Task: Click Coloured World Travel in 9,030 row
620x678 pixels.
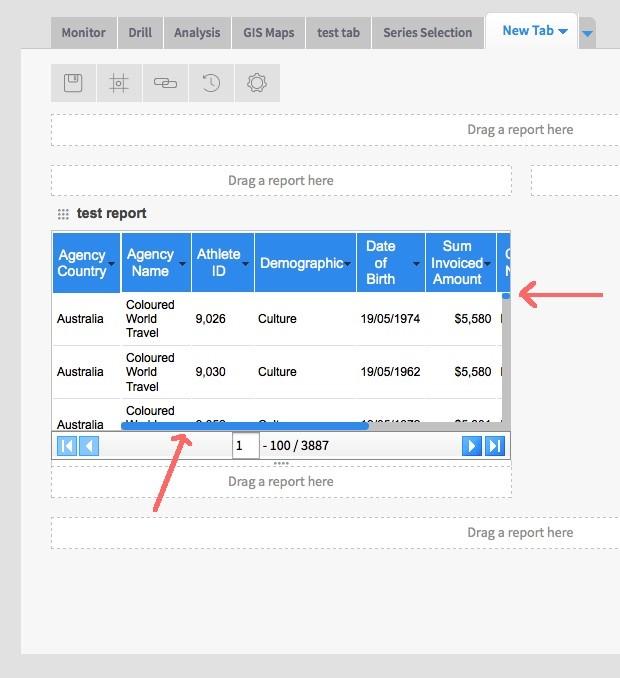Action: click(150, 372)
